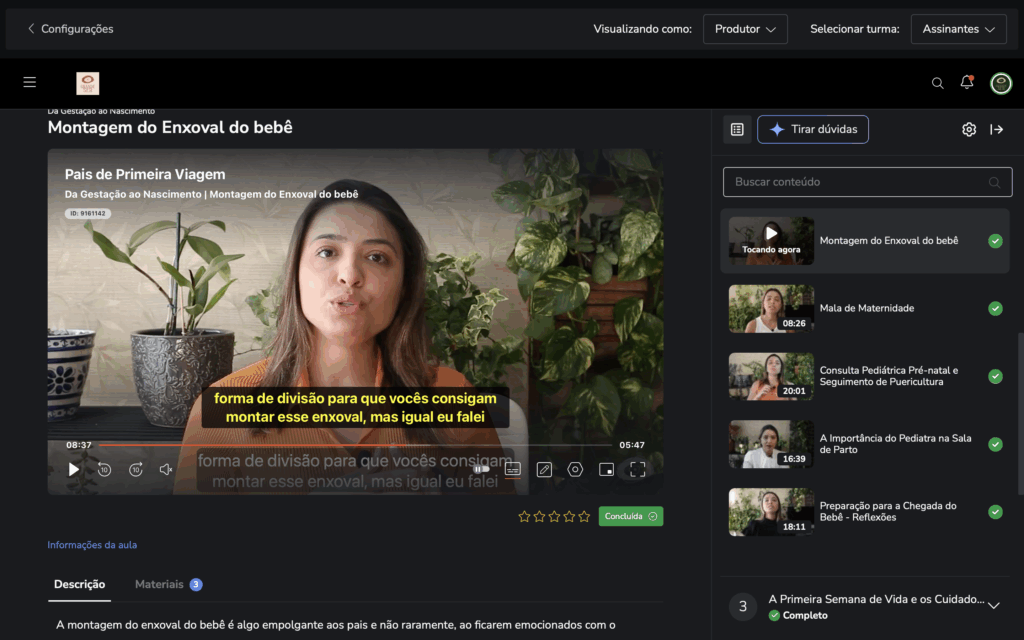Mark lesson with green Concluída button
The image size is (1024, 640).
tap(631, 516)
